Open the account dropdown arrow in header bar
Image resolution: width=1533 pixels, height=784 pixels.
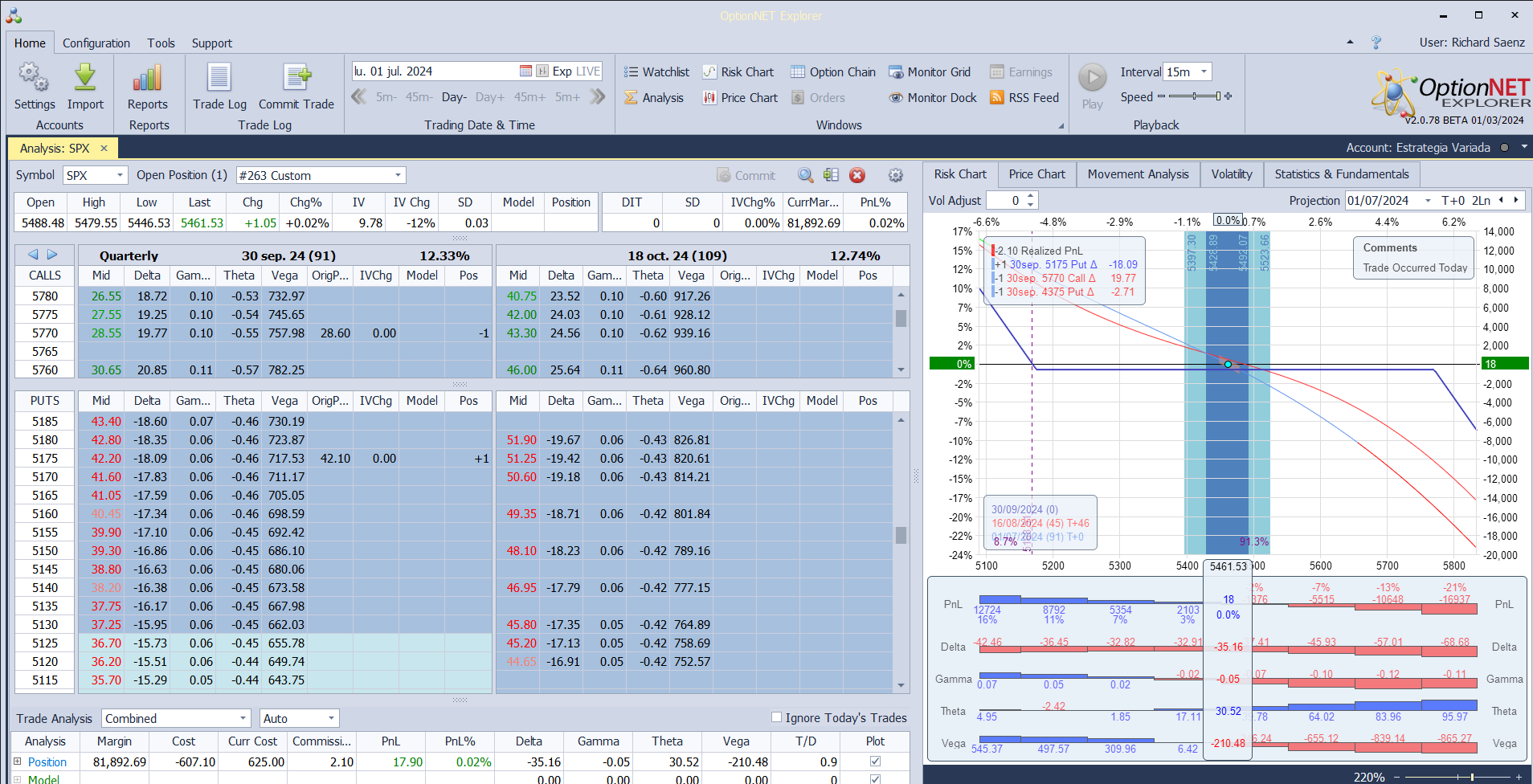pos(1523,147)
